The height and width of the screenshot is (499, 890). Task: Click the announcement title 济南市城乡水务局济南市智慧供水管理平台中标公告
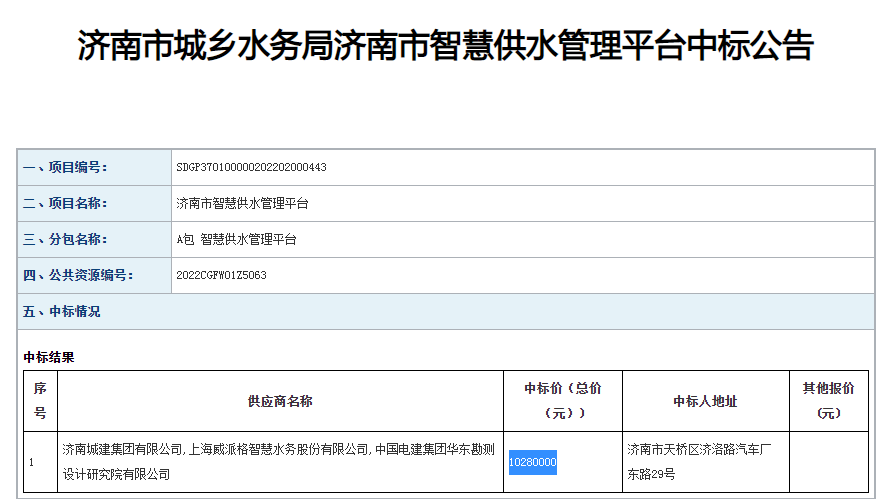[446, 45]
